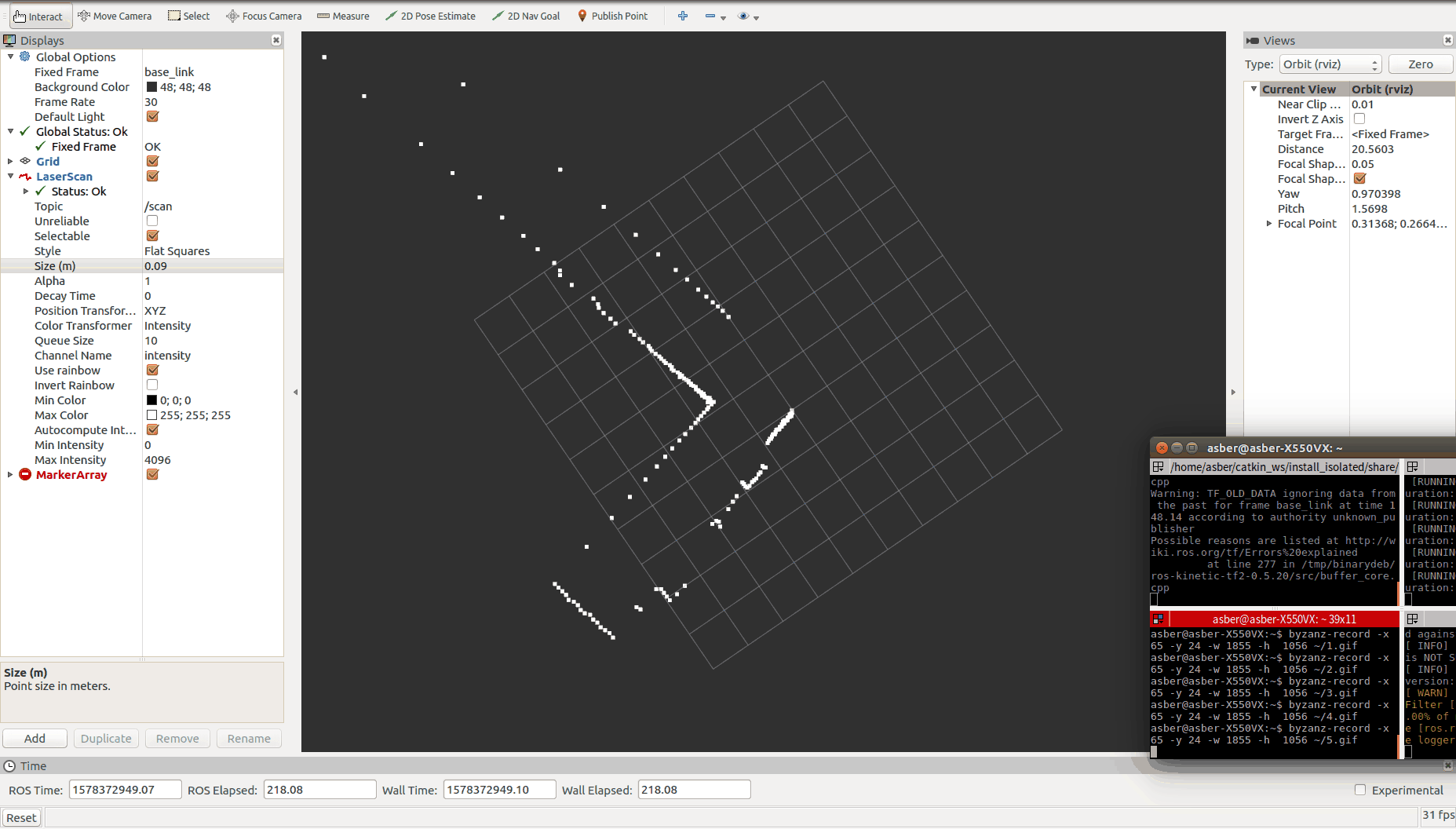Viewport: 1456px width, 829px height.
Task: Expand the Grid display node
Action: pos(10,161)
